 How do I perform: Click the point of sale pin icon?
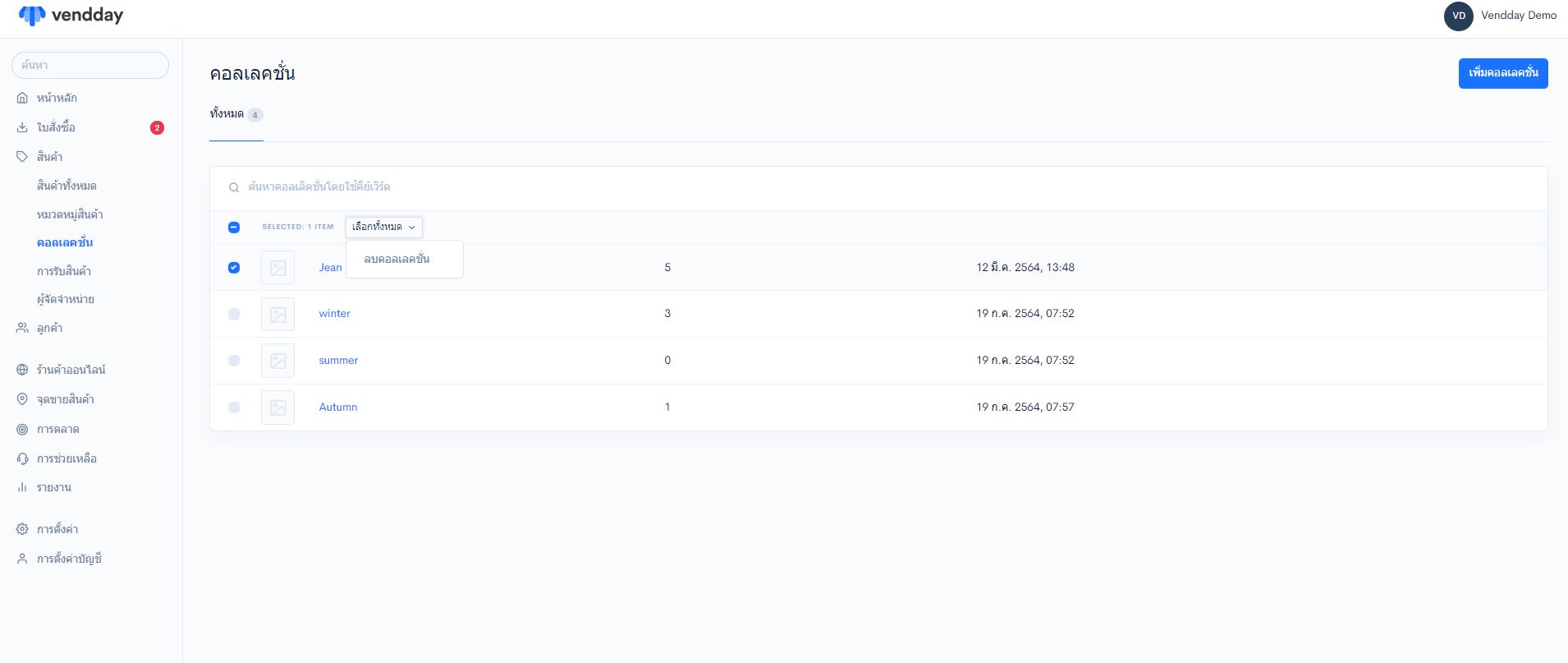[22, 399]
